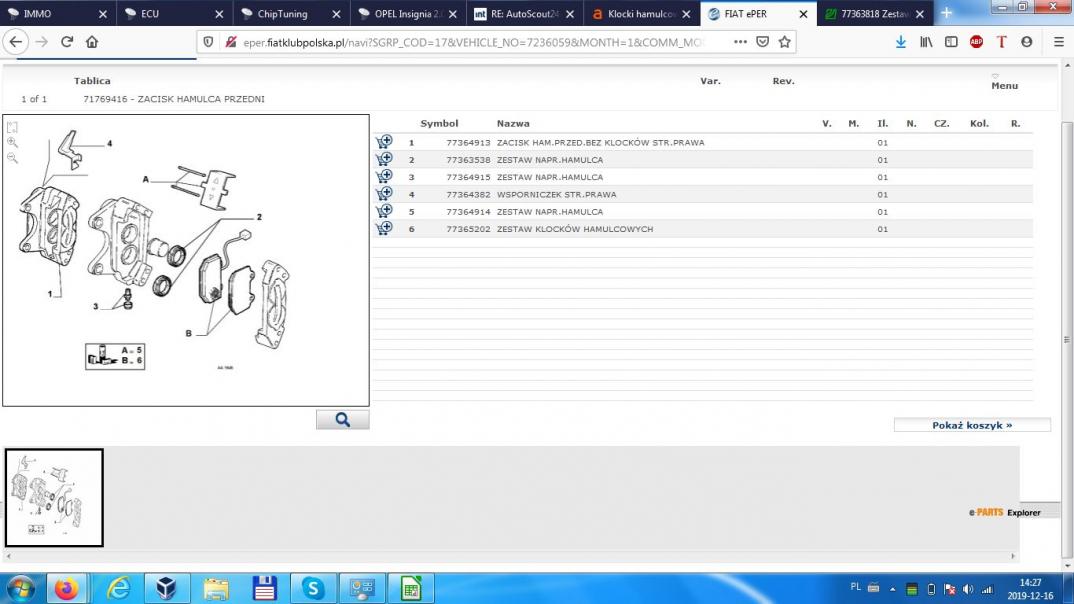
Task: Open Firefox library icon
Action: coord(926,42)
